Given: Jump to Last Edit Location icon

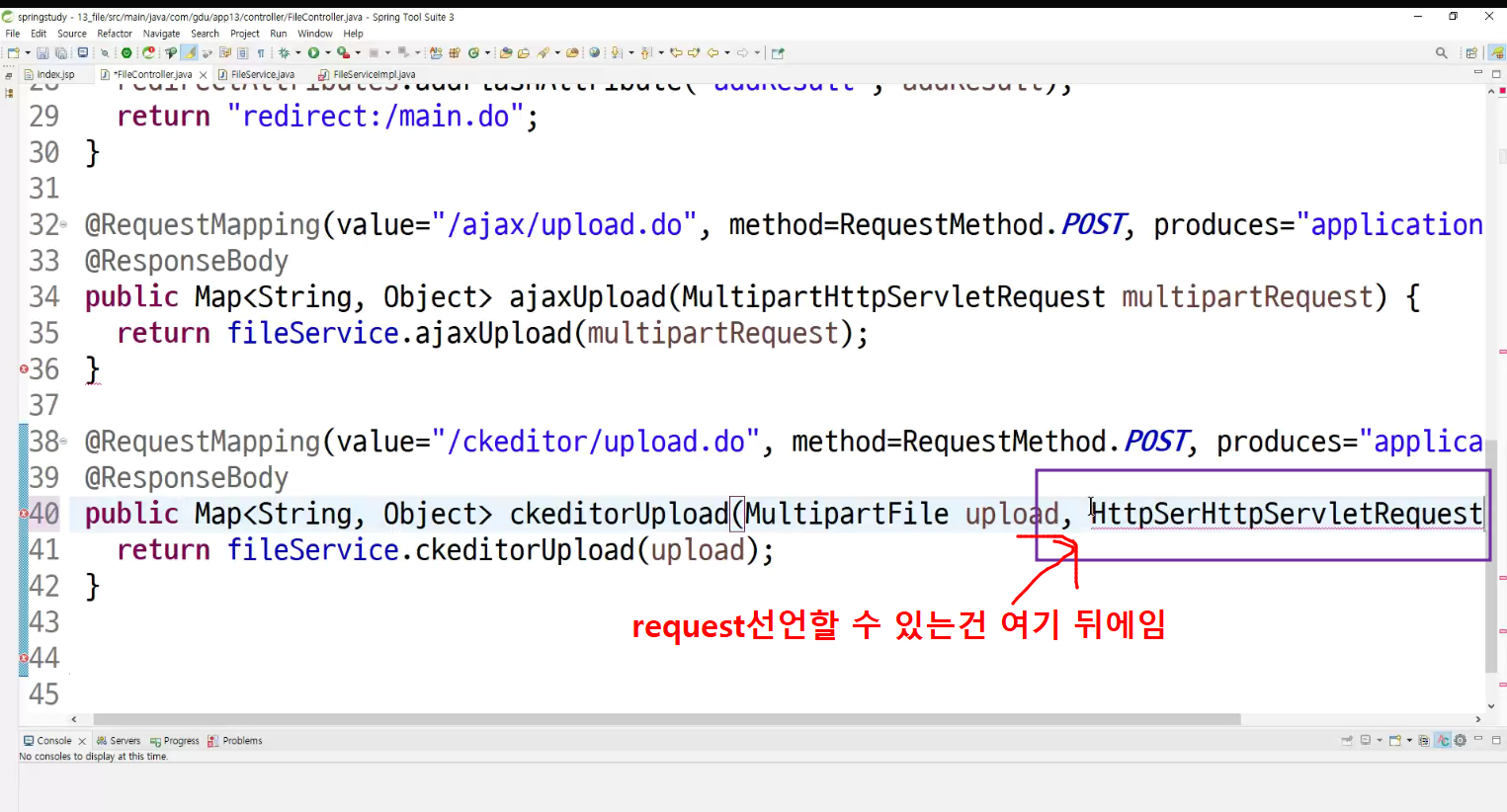Looking at the screenshot, I should point(676,53).
